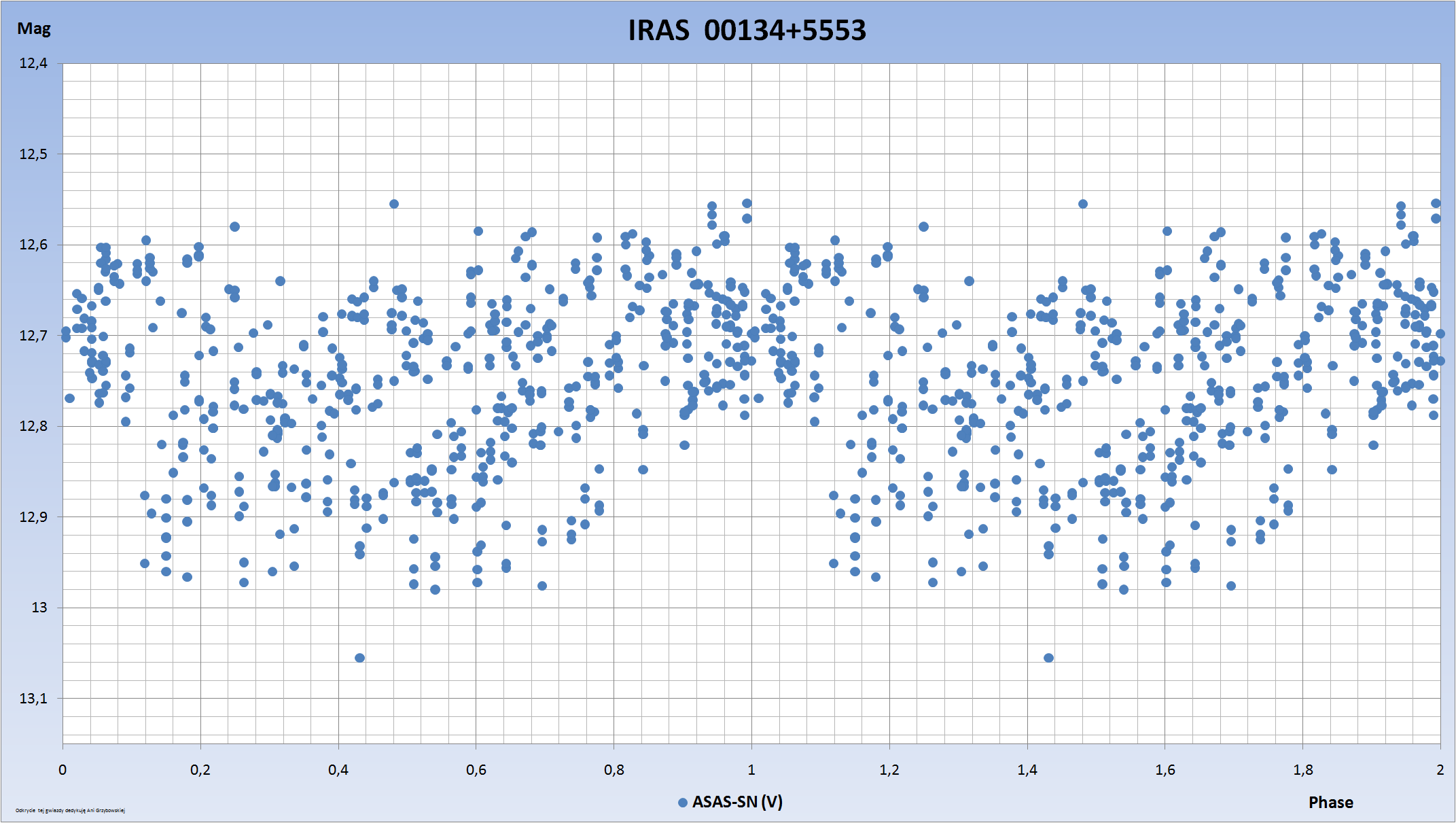Select the faintest data point near phase 1,43
The image size is (1456, 823).
[1049, 658]
